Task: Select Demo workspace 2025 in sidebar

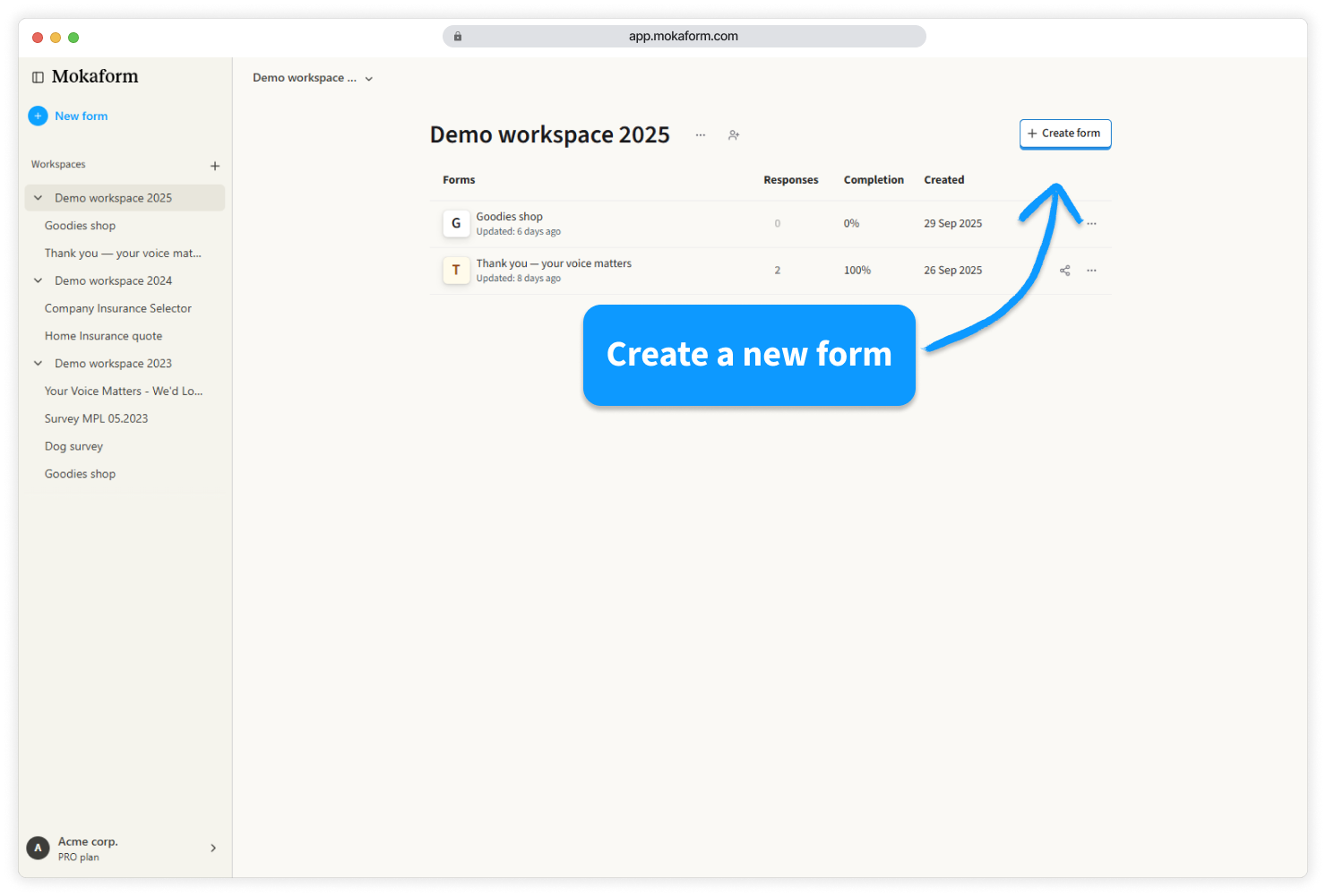Action: click(125, 198)
